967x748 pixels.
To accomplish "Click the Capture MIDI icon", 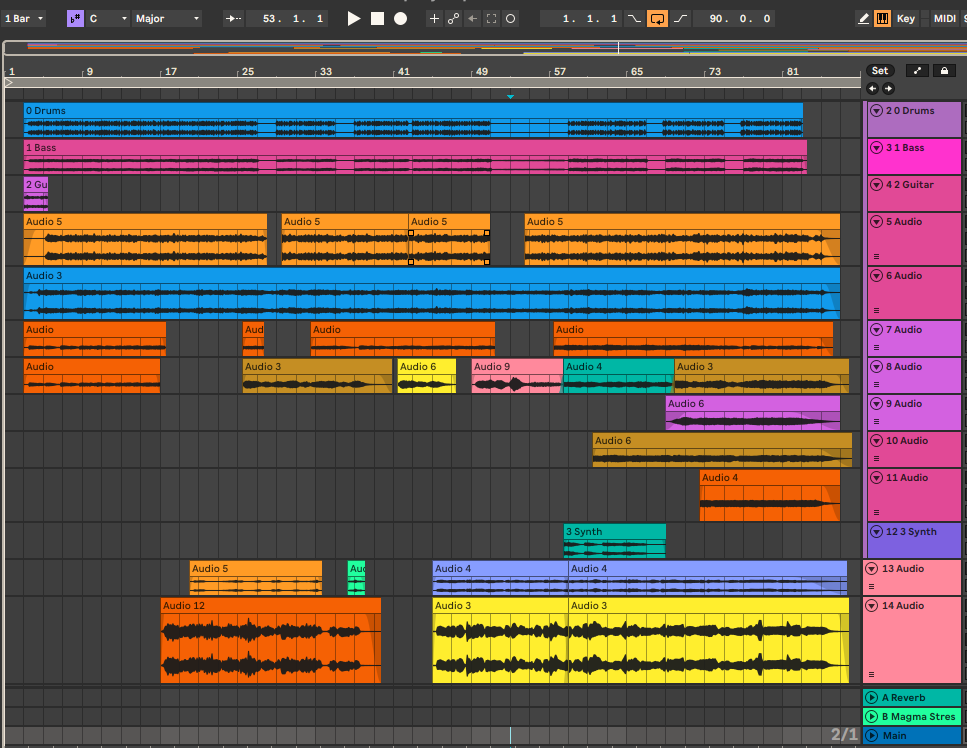I will coord(491,18).
